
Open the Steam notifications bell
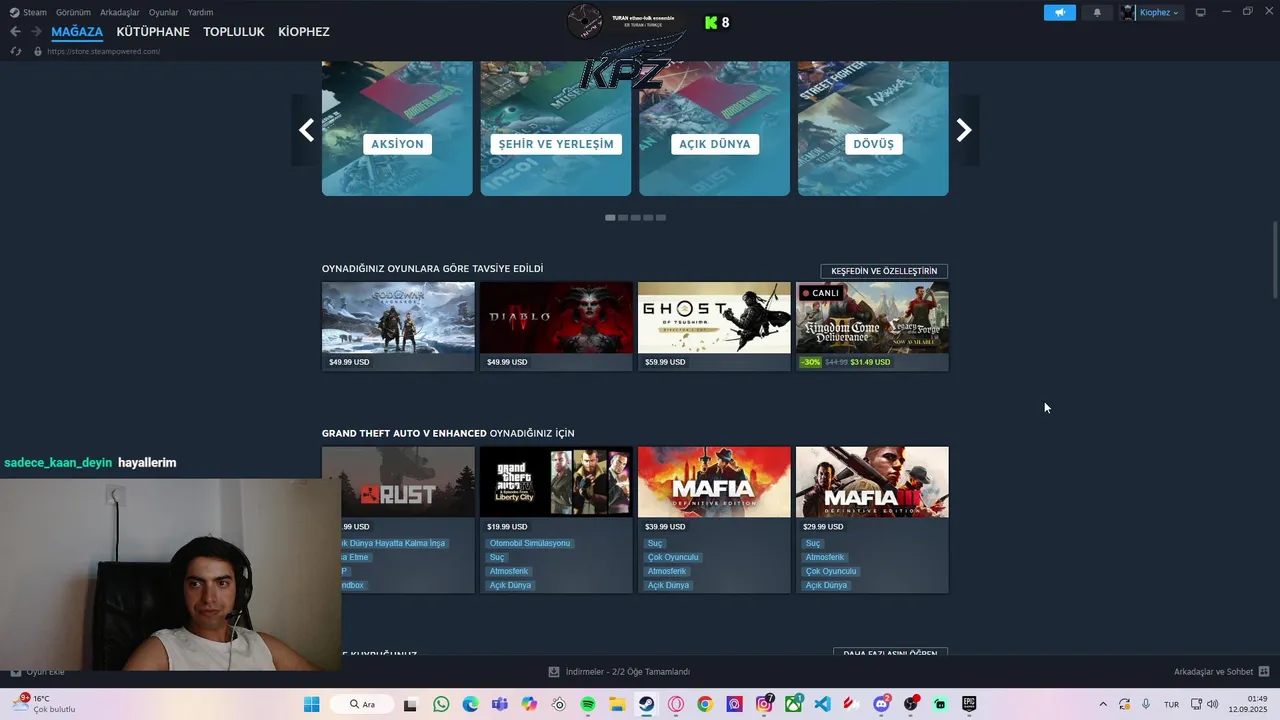(1097, 12)
